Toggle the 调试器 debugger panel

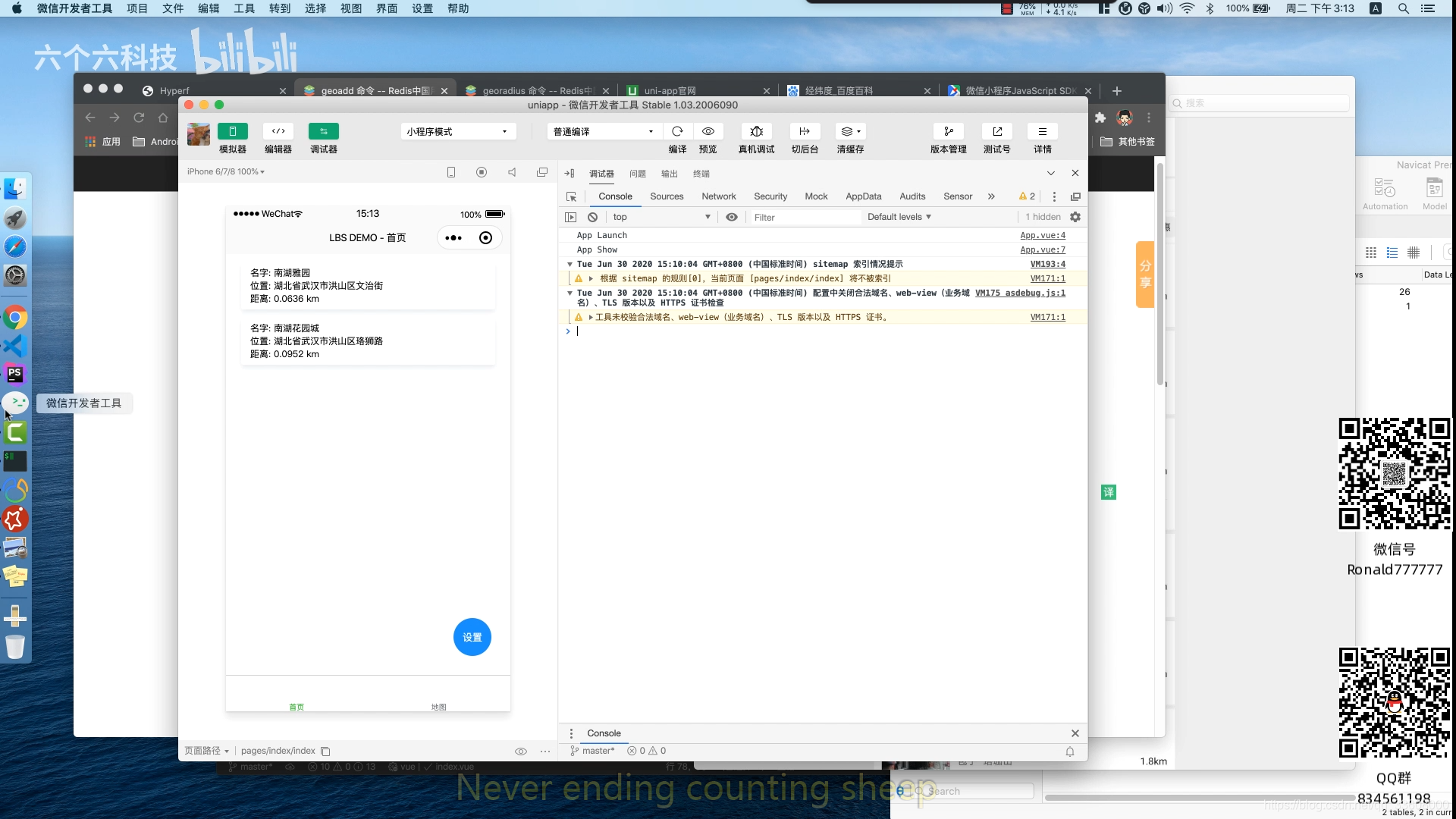pyautogui.click(x=324, y=131)
